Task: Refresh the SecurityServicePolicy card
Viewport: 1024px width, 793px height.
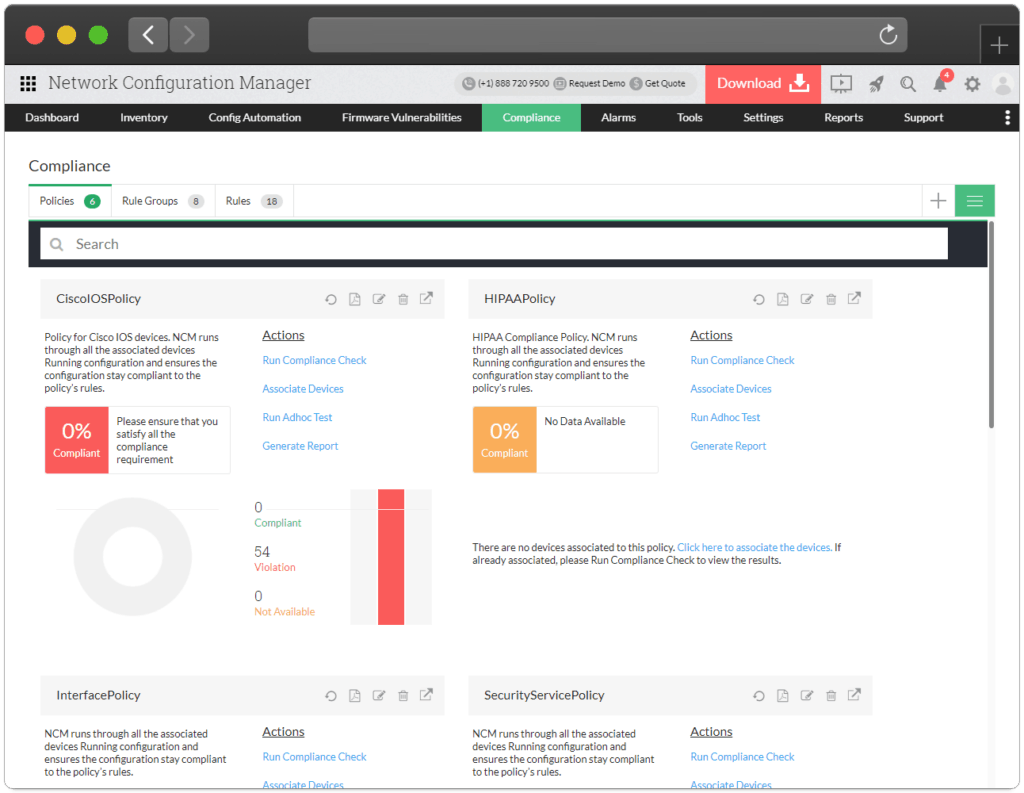Action: [759, 696]
